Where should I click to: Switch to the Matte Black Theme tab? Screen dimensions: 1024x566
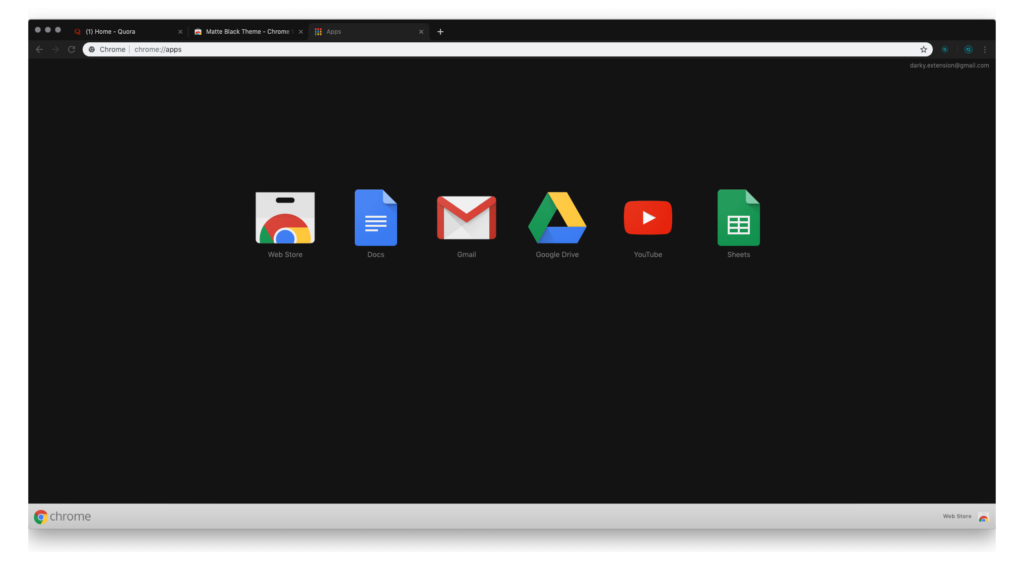click(248, 31)
